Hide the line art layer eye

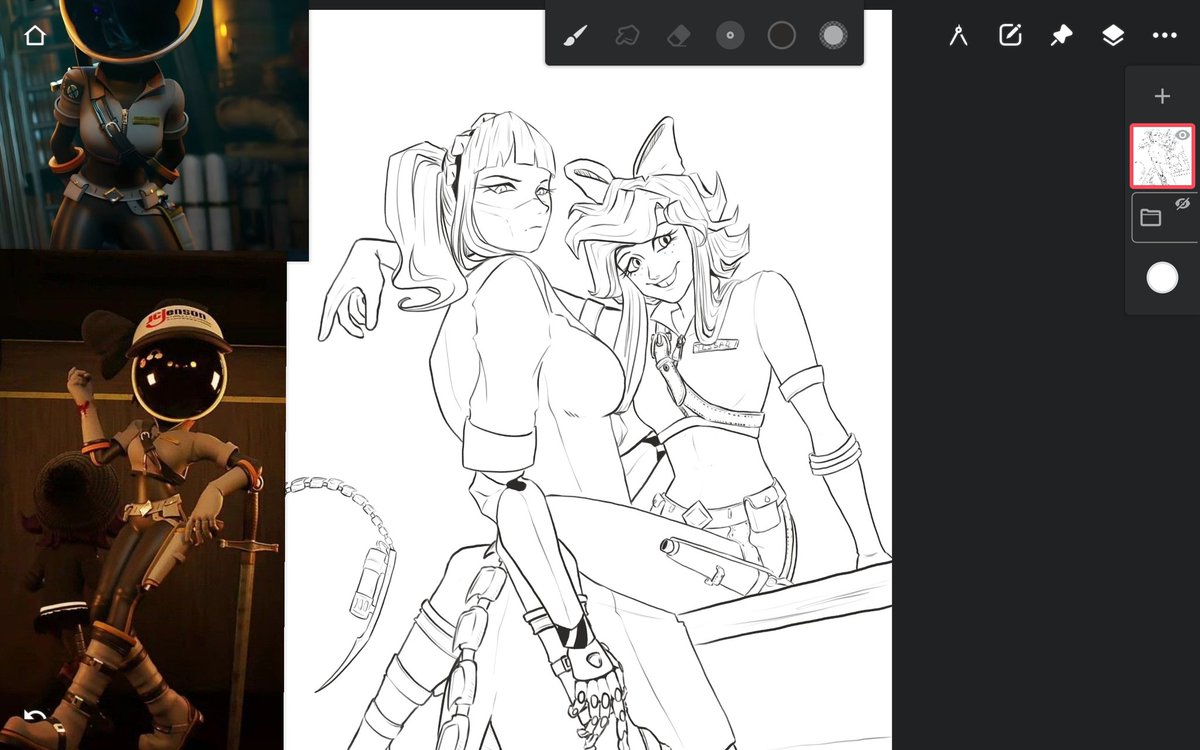click(1183, 135)
